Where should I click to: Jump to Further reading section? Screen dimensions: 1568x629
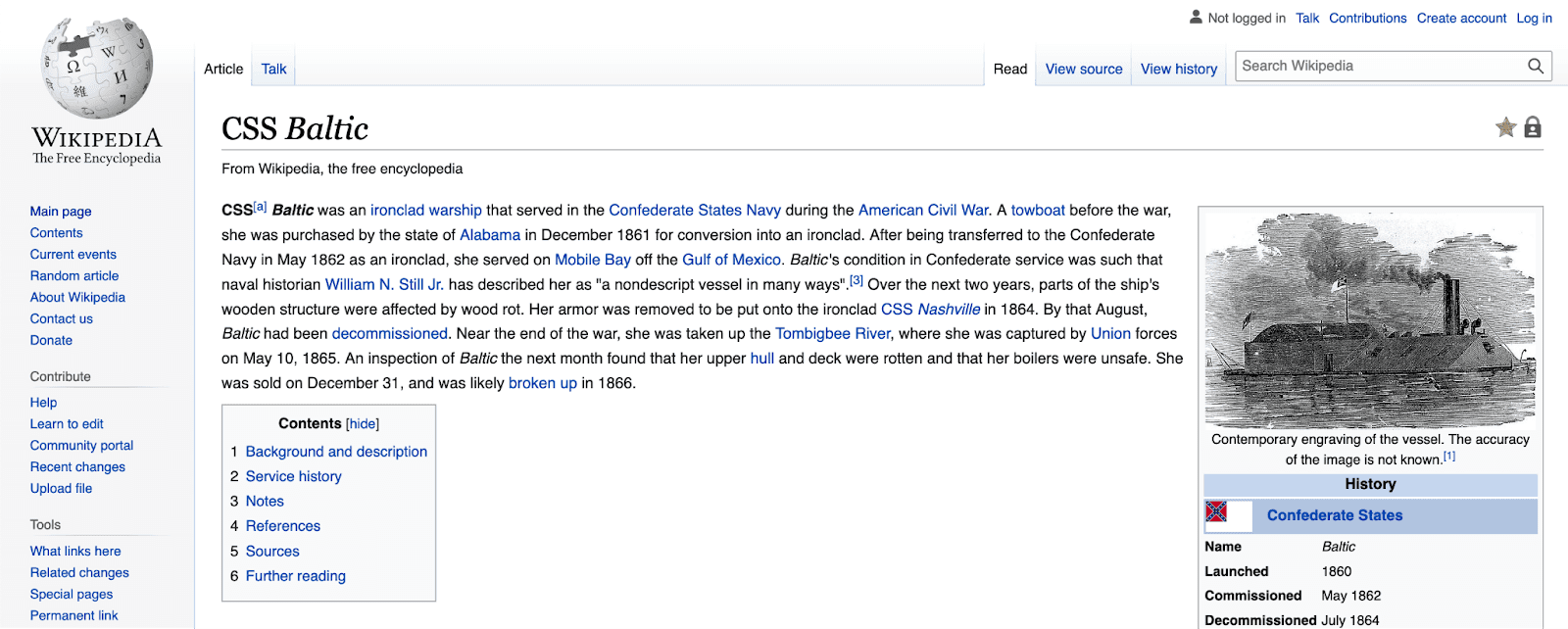pos(296,576)
